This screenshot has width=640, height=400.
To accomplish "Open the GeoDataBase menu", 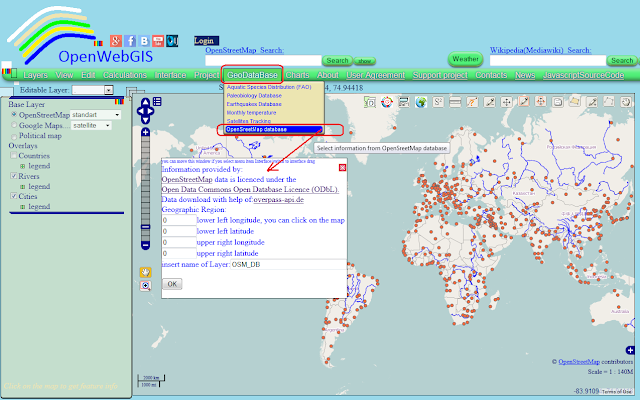I will (252, 75).
